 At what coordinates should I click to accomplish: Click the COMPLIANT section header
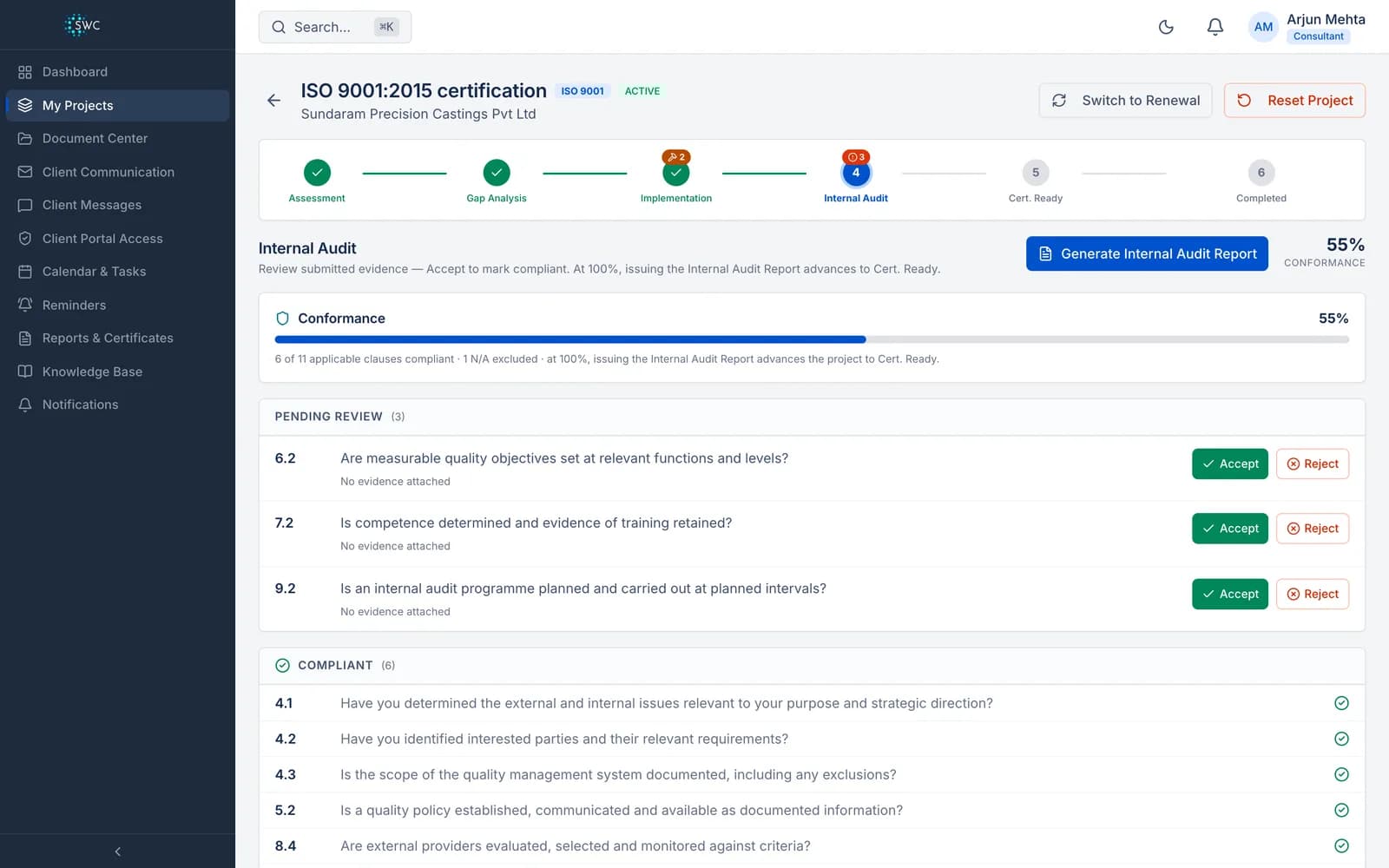(x=812, y=666)
